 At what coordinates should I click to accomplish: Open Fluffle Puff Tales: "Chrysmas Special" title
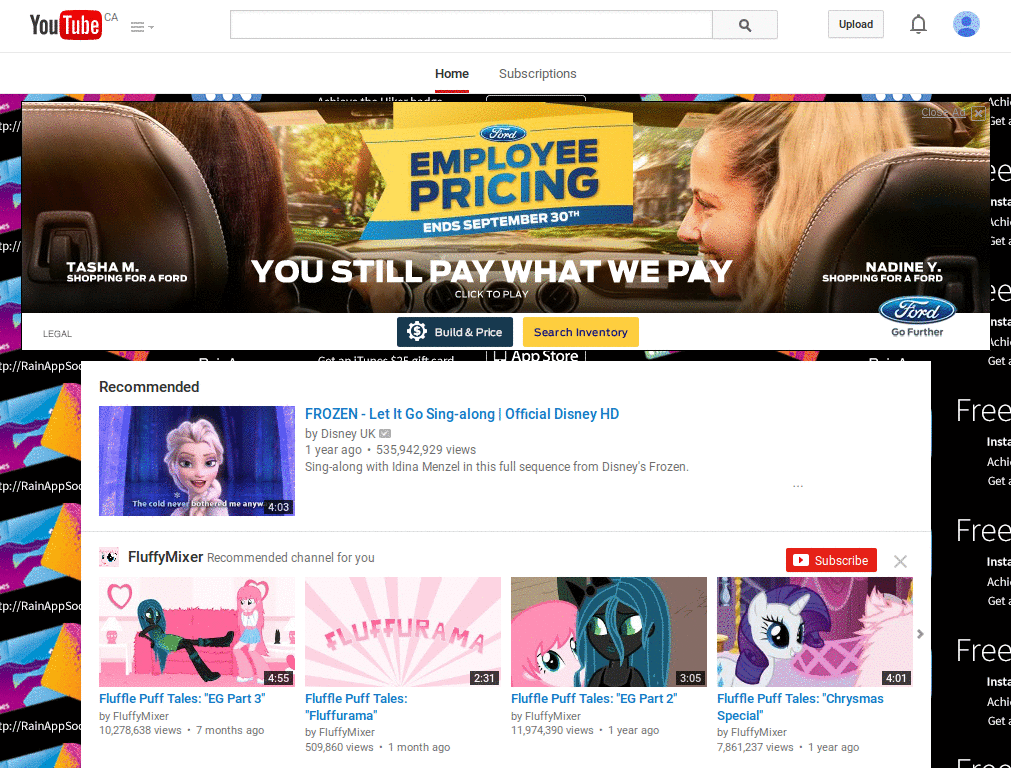coord(800,707)
